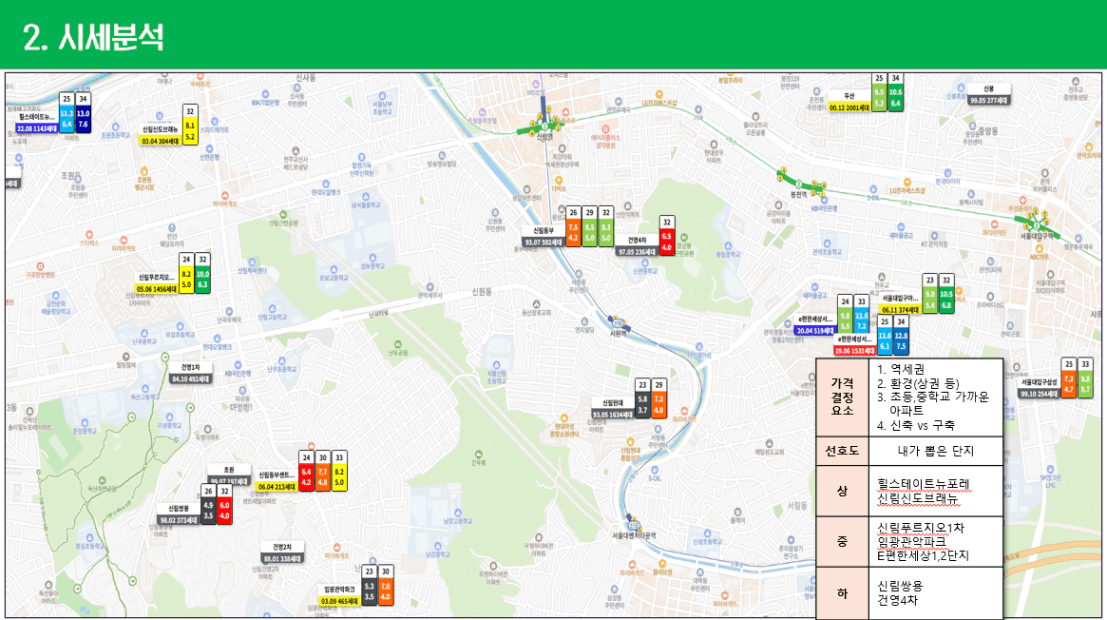Click the 남서울중학교 school icon

pyautogui.click(x=365, y=196)
